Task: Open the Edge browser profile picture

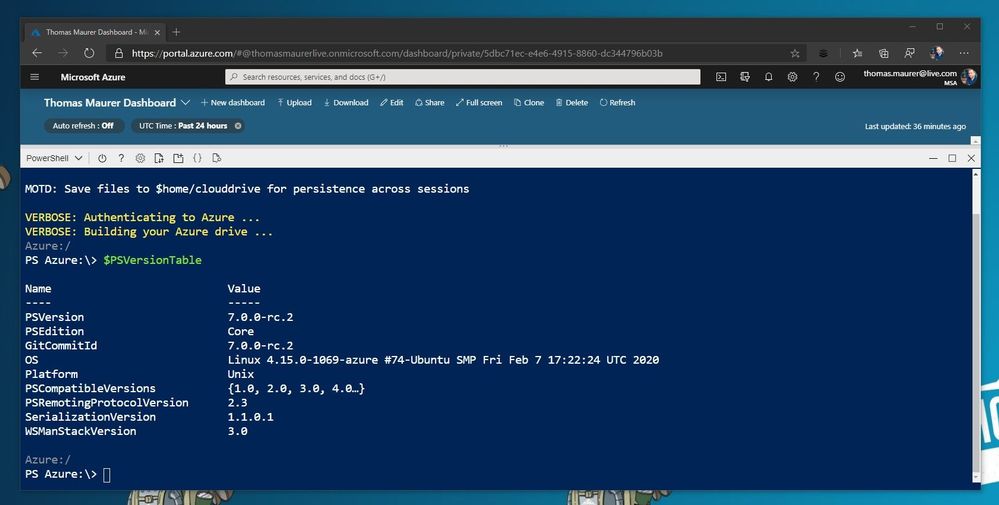Action: 937,53
